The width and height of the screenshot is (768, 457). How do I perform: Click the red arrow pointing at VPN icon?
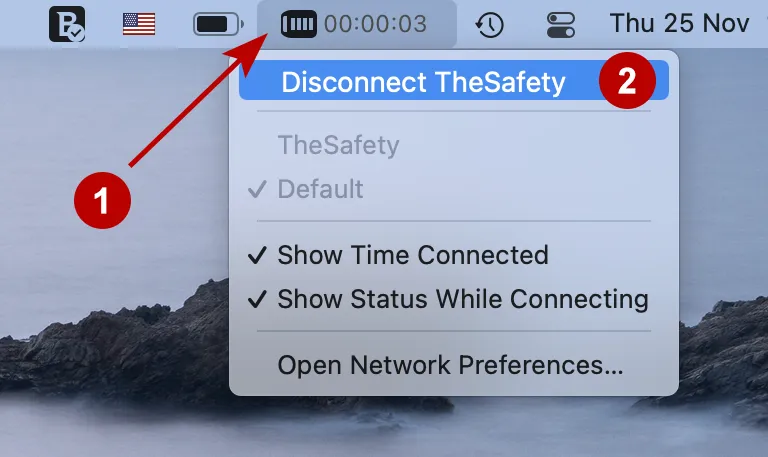(198, 99)
